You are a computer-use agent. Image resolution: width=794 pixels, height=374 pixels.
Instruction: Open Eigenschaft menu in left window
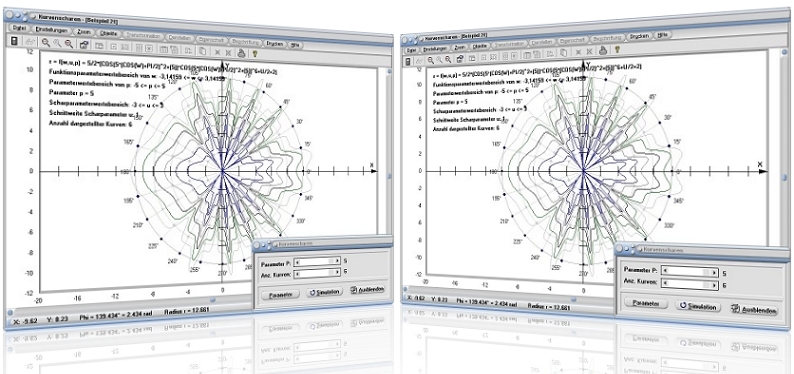click(211, 39)
